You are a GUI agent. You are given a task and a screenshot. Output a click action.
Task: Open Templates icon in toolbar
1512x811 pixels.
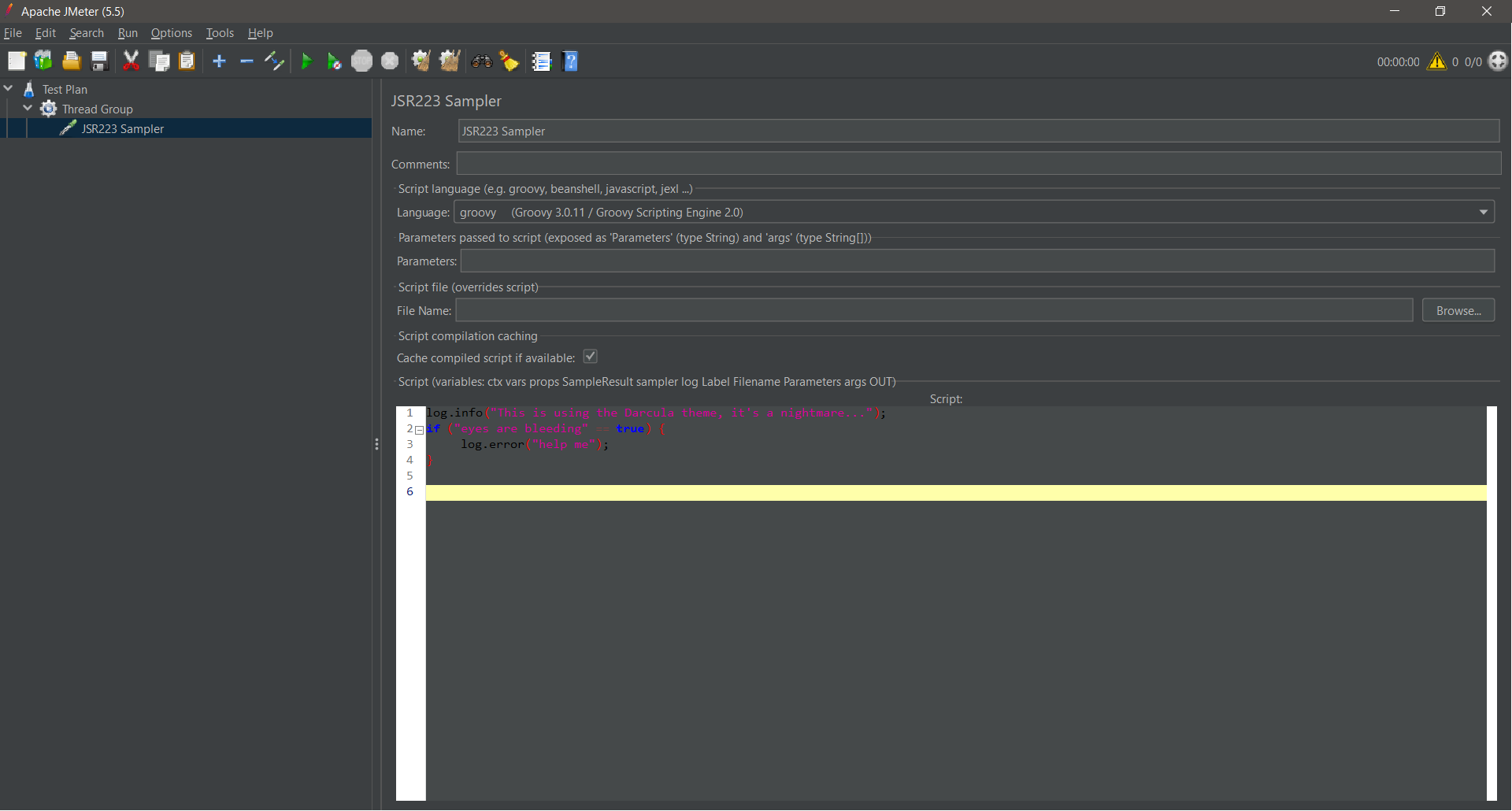click(43, 61)
